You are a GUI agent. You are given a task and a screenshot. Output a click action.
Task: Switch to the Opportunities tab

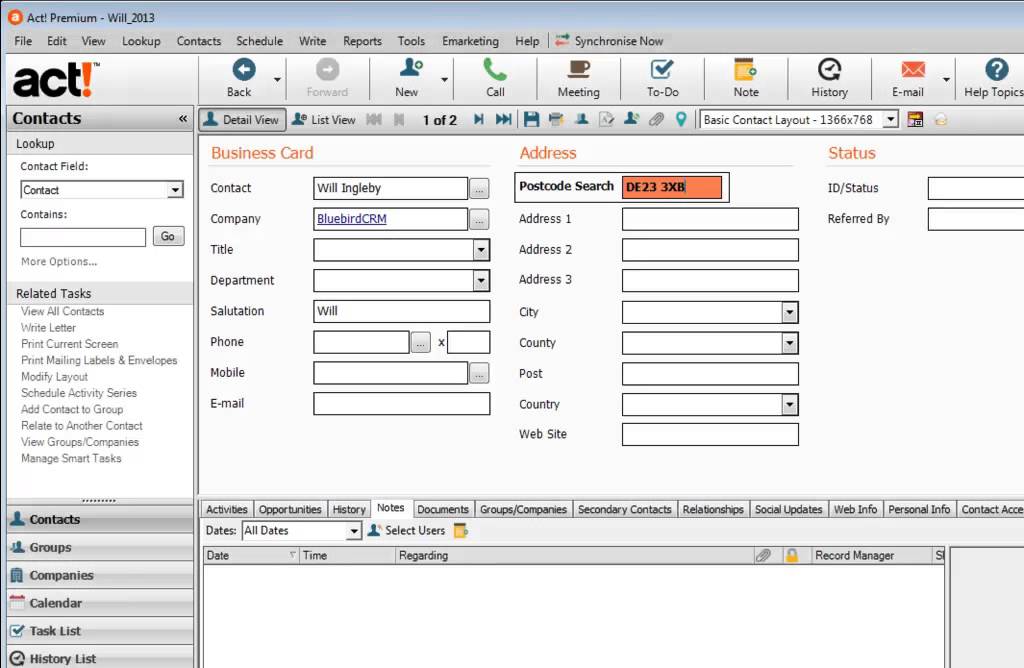290,509
